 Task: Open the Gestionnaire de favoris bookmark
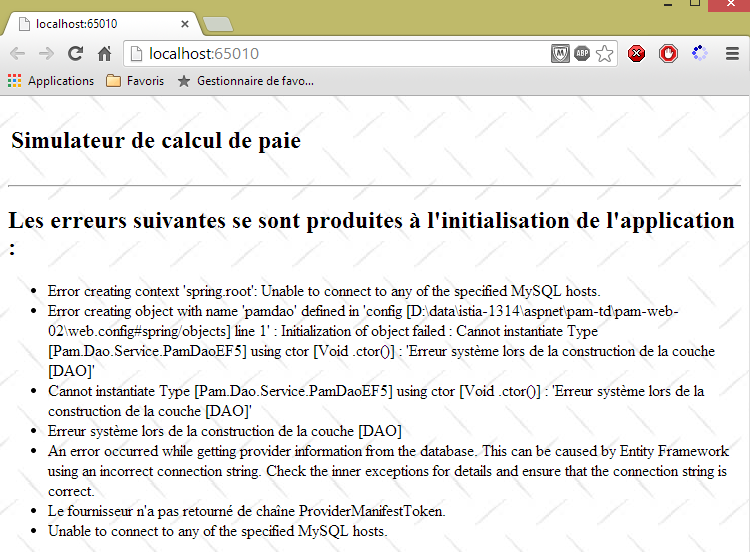(245, 81)
